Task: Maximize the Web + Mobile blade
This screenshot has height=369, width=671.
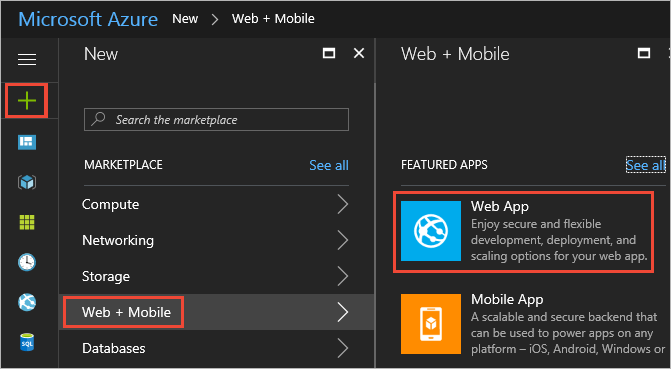Action: tap(644, 54)
